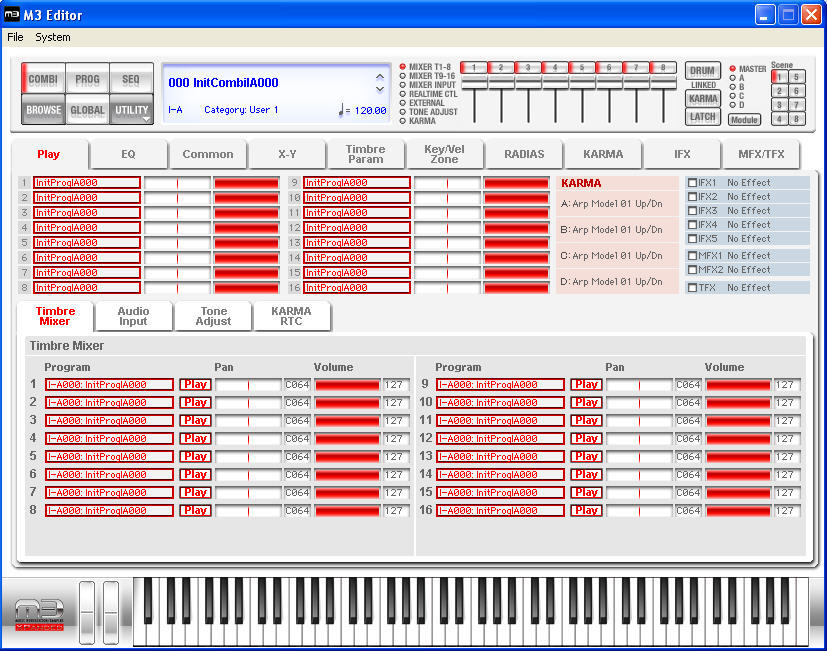827x651 pixels.
Task: Set timbre 4 mode Play button
Action: tap(195, 438)
